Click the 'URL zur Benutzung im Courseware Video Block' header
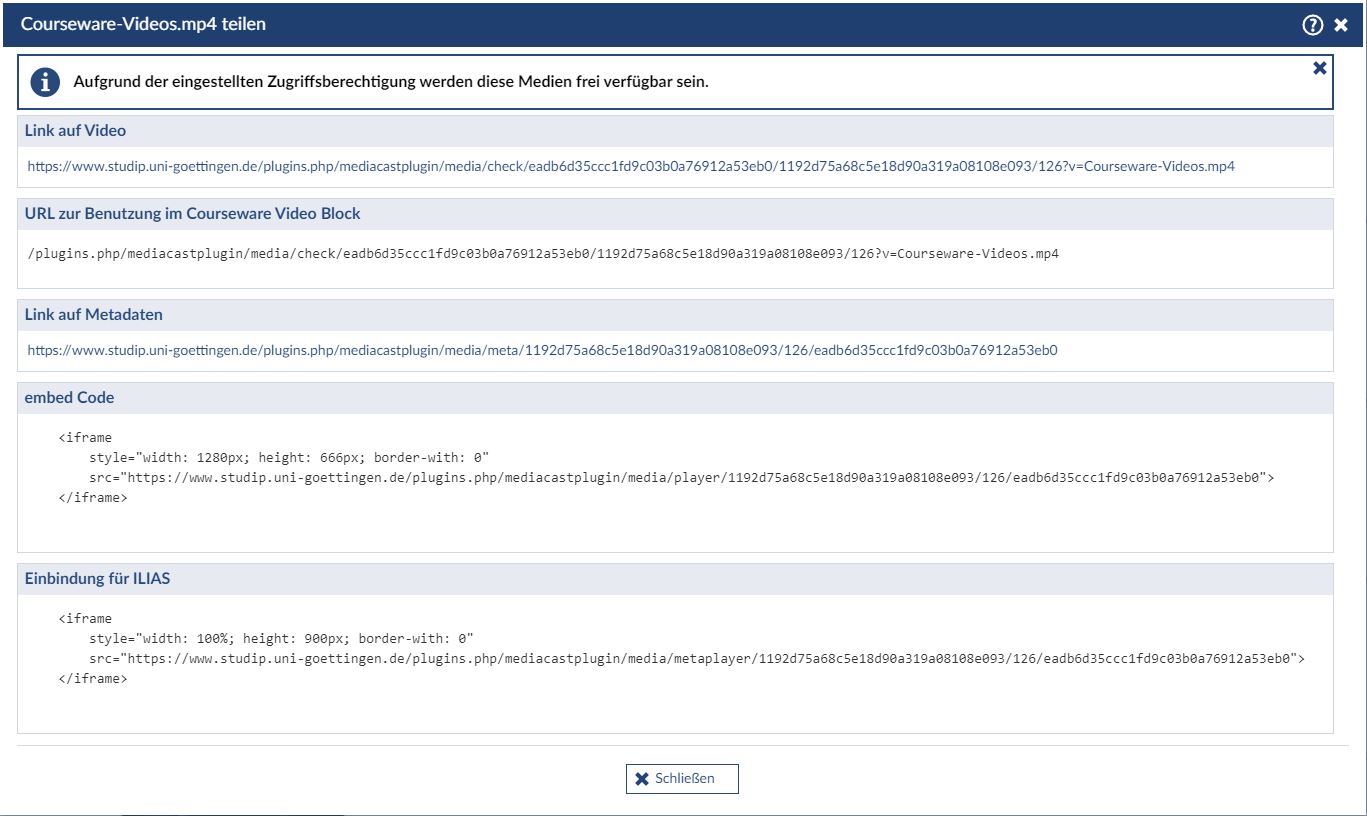The image size is (1367, 816). [x=193, y=214]
